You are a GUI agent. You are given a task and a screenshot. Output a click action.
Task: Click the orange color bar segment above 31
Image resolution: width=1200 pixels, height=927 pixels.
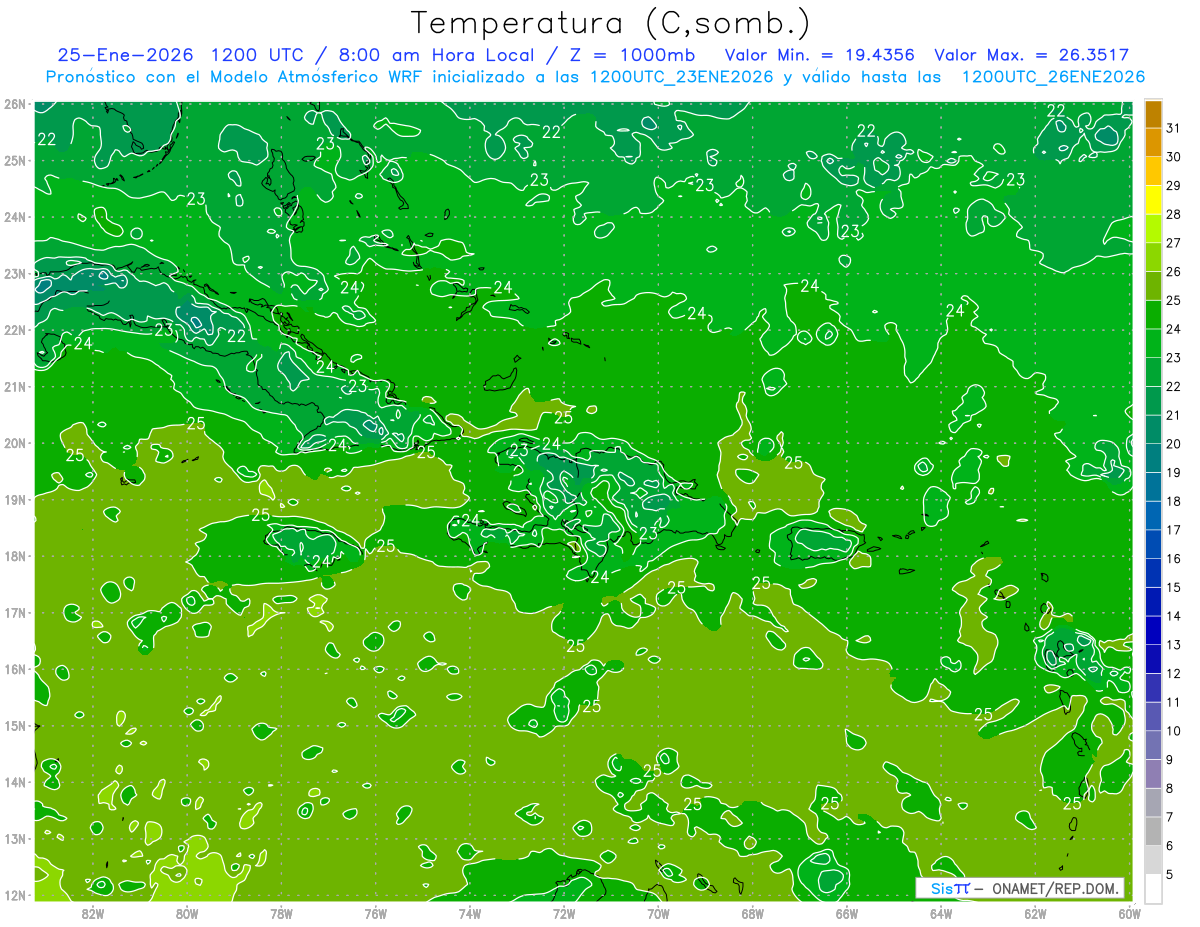1153,115
